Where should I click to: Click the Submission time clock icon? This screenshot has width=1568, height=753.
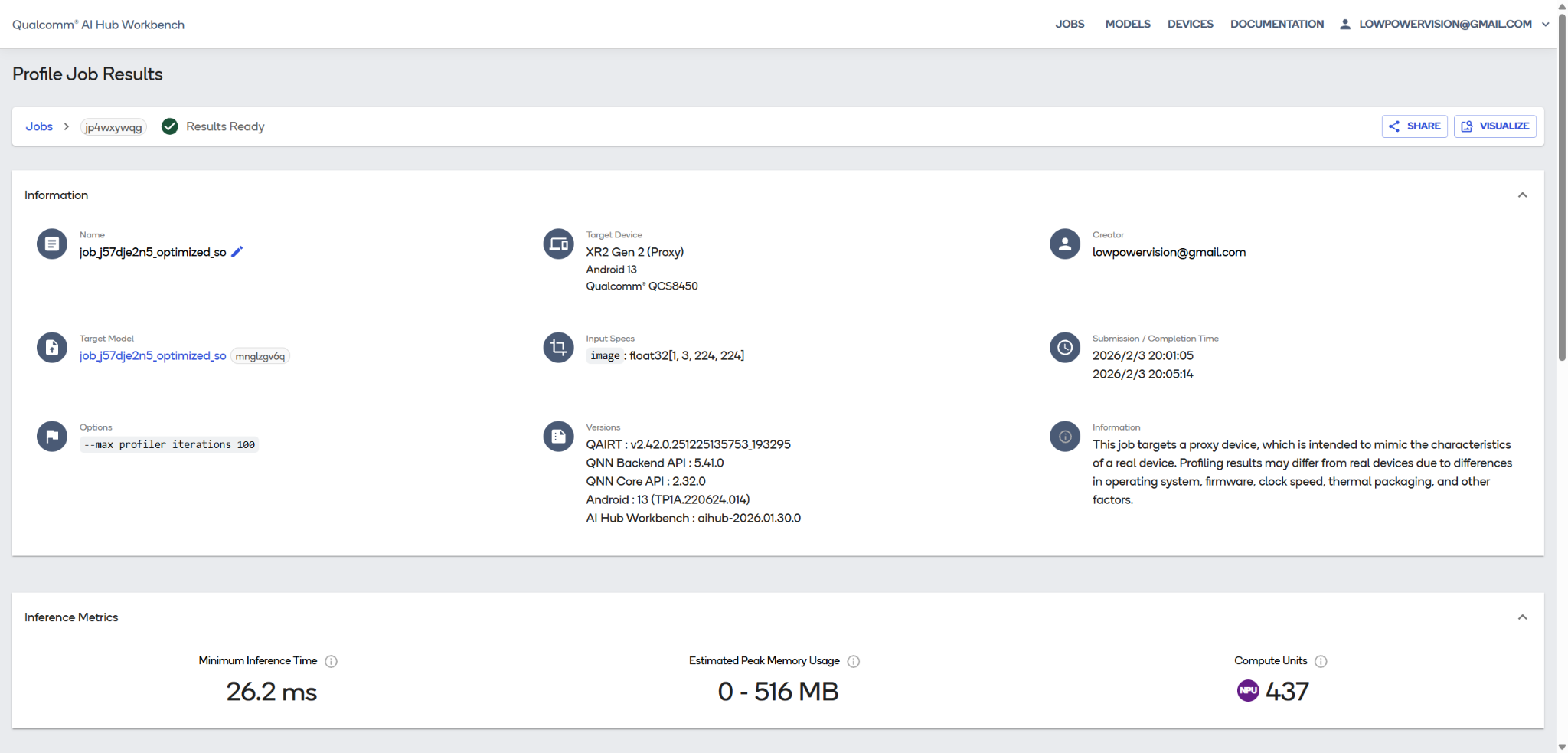click(1065, 348)
